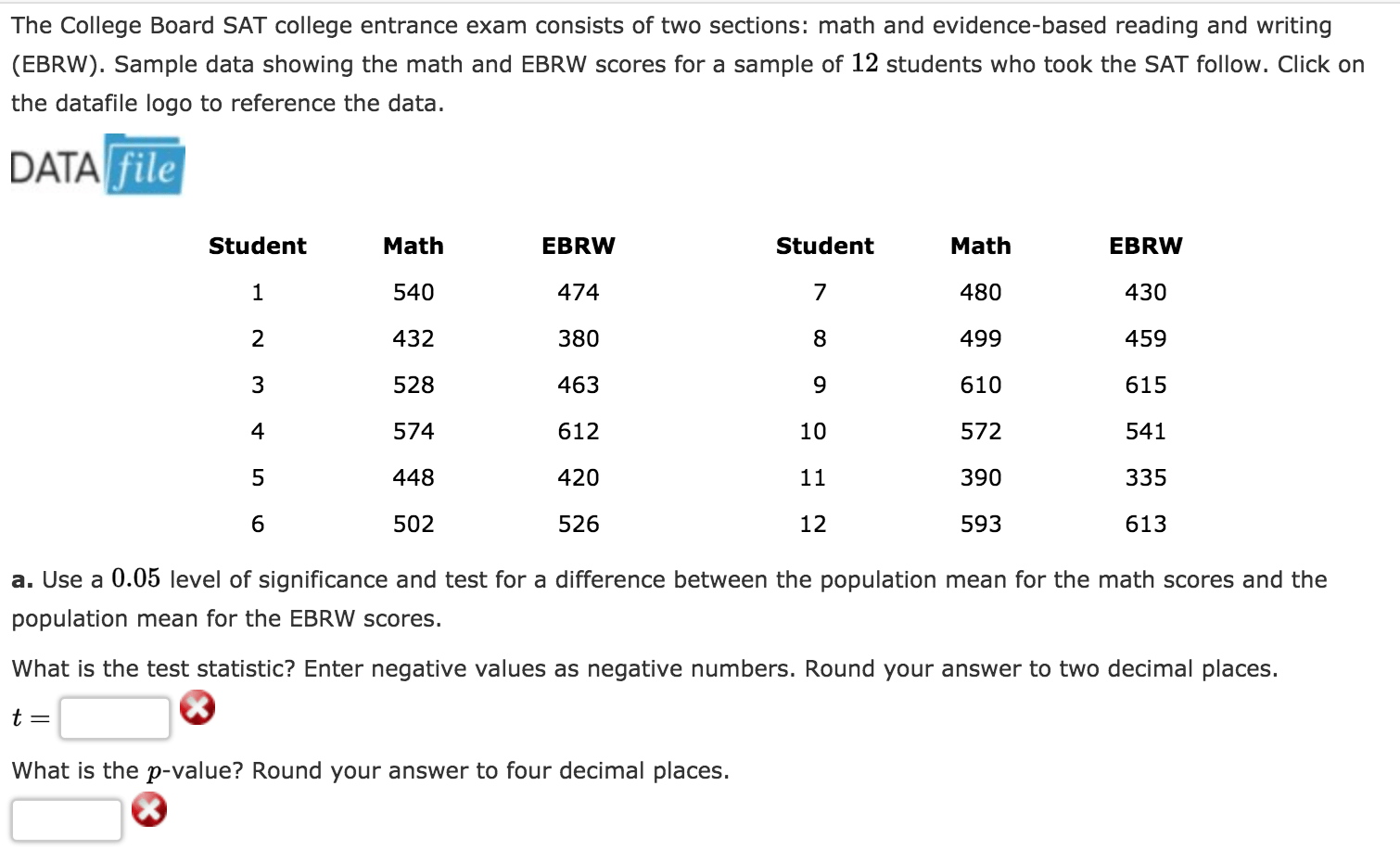Select student number 11 in the table
1400x862 pixels.
813,478
